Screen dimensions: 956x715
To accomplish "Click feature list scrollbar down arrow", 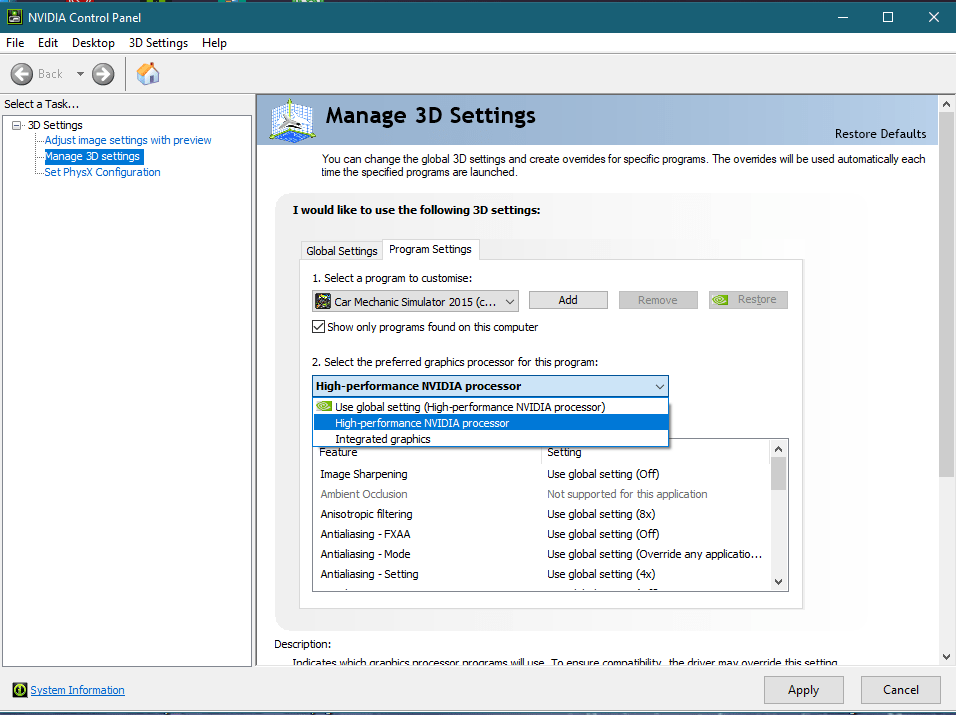I will click(778, 582).
